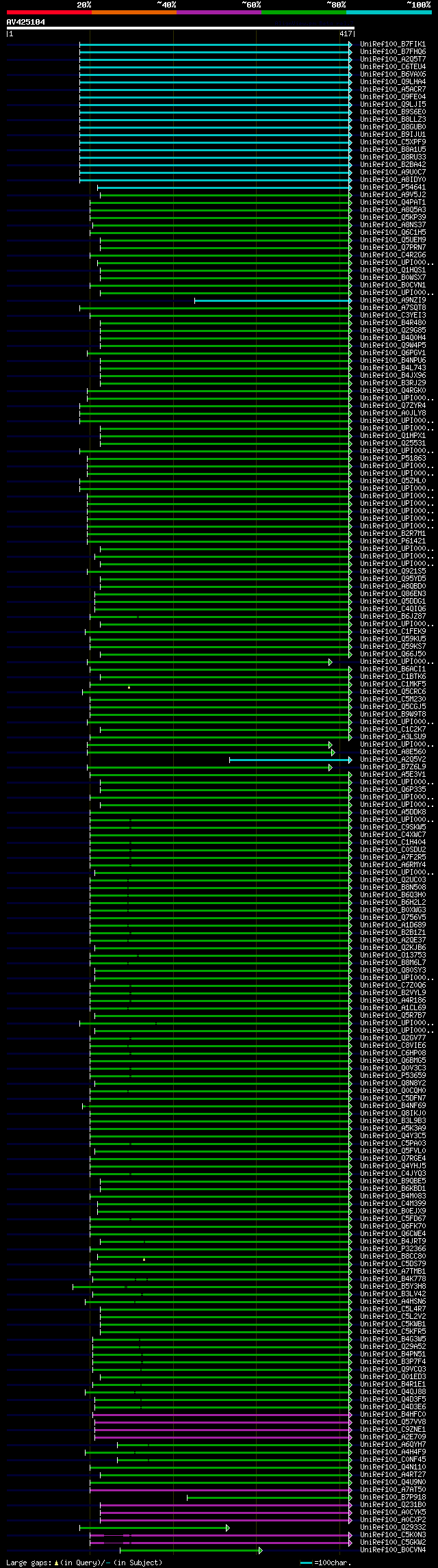Screen dimensions: 438x1568
Task: Click the UniRef100_P61421 label
Action: pos(393,541)
